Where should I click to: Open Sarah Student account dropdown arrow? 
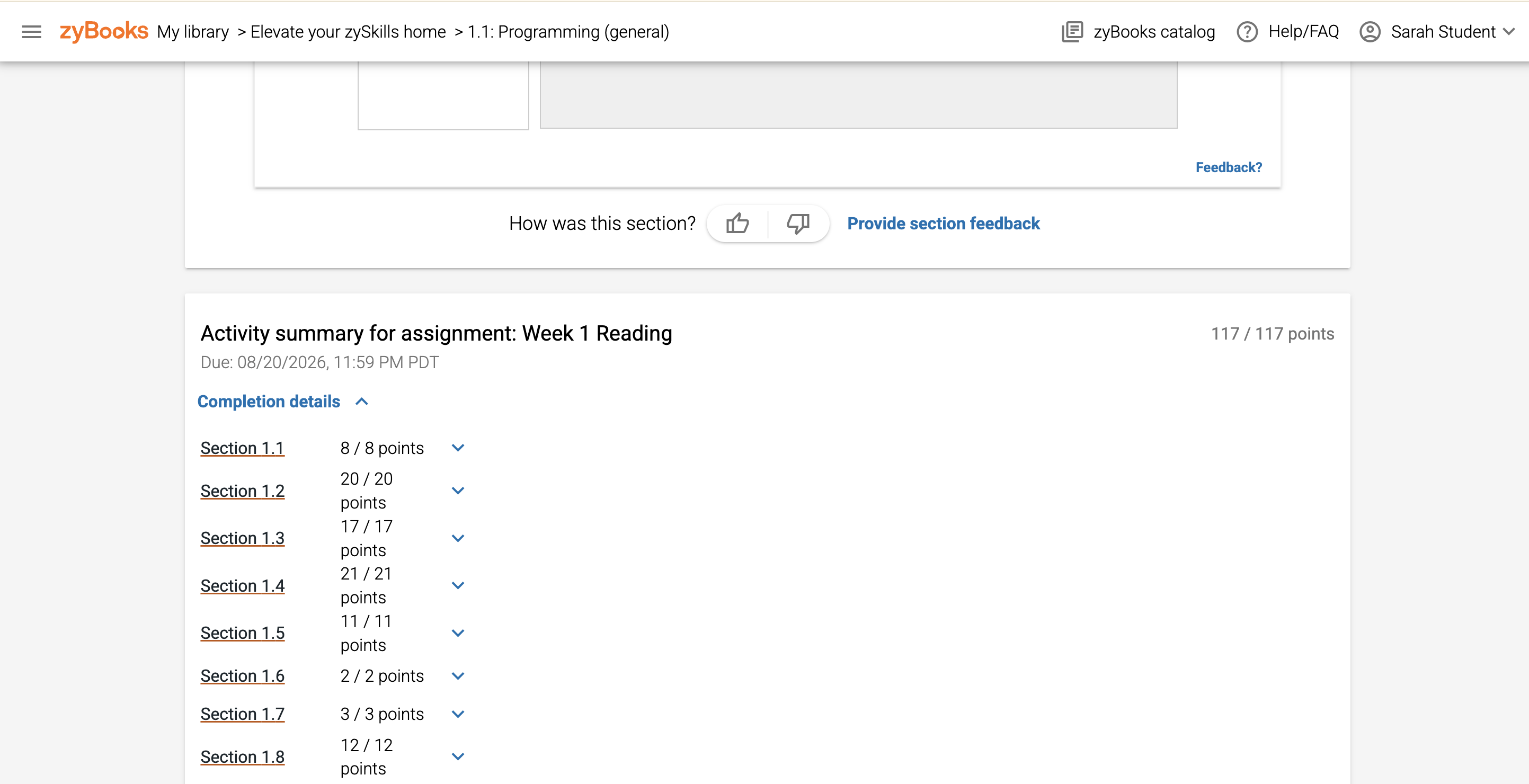click(1508, 32)
